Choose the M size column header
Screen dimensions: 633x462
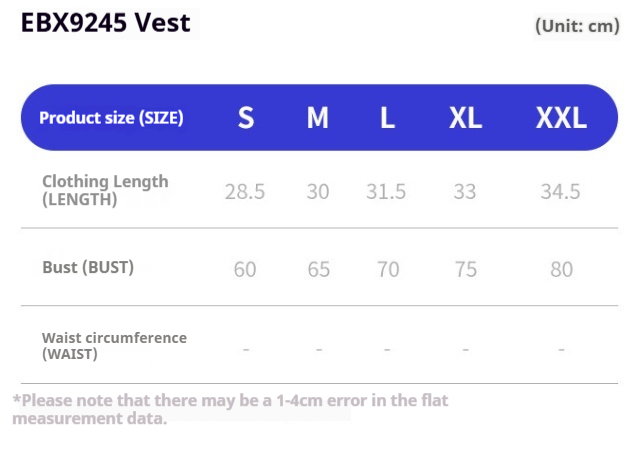[x=317, y=118]
